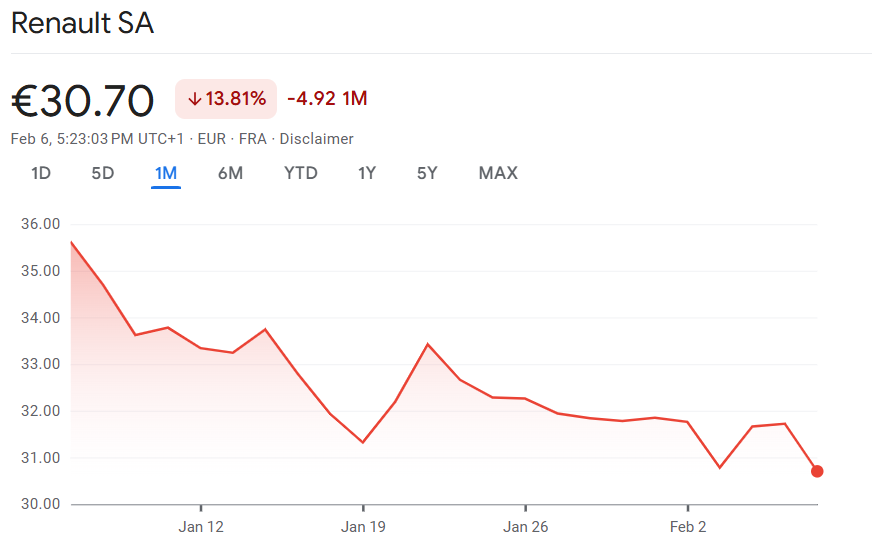This screenshot has height=549, width=872.
Task: Click the Jan 19 axis label
Action: 363,527
